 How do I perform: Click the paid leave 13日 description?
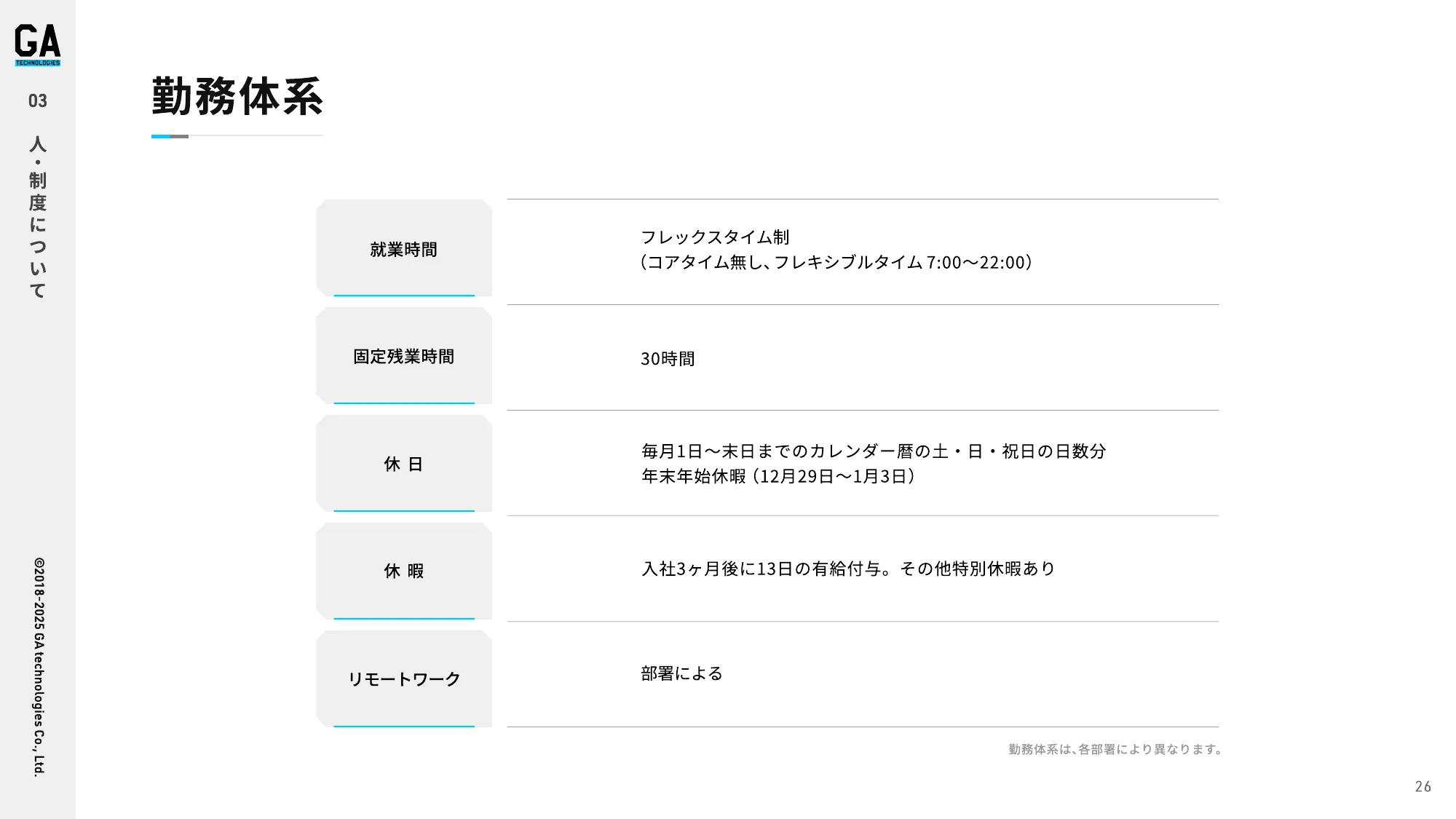coord(848,569)
